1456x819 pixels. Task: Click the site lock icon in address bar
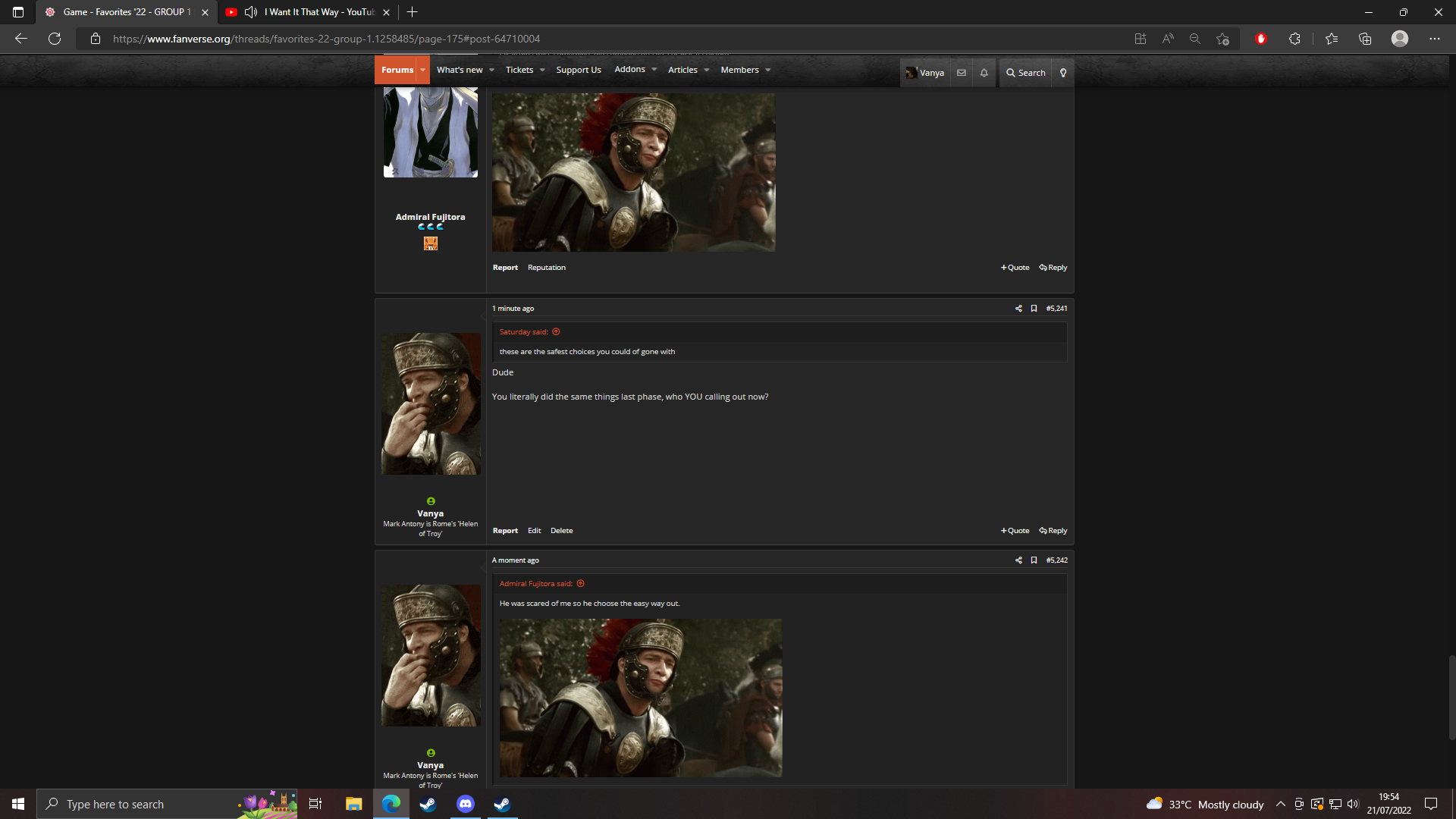(x=96, y=39)
